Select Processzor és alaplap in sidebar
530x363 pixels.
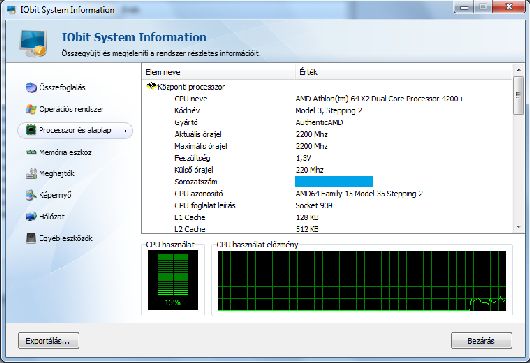pyautogui.click(x=75, y=130)
